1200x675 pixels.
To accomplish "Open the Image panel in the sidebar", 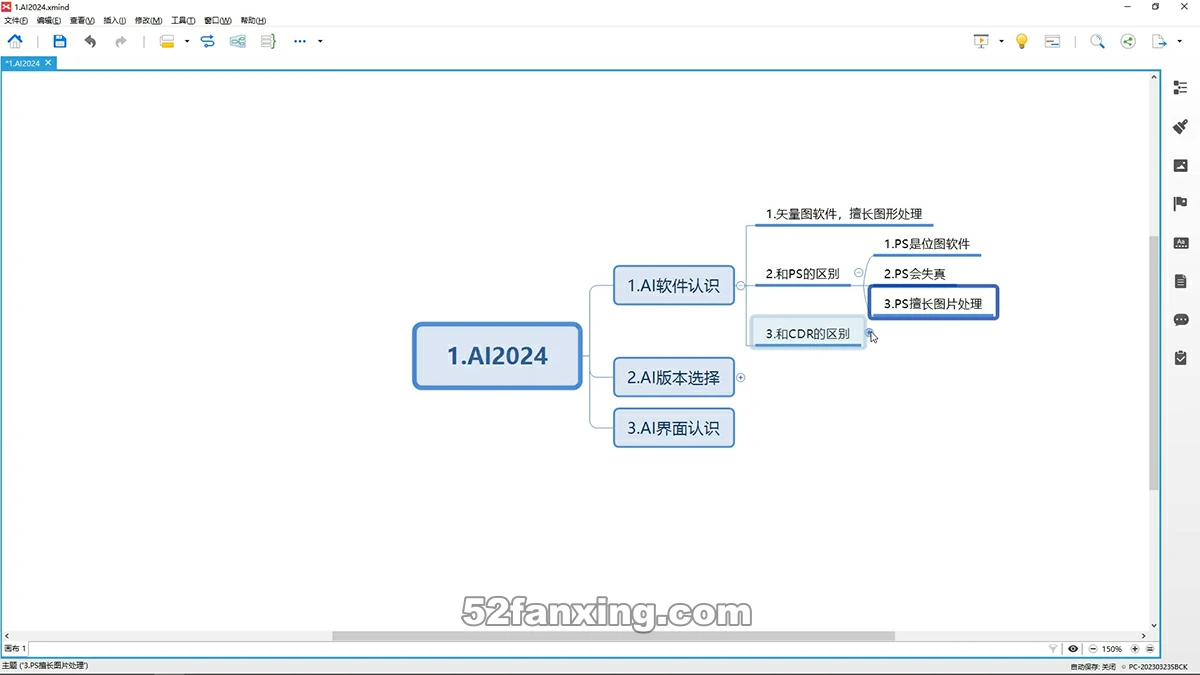I will [1180, 165].
